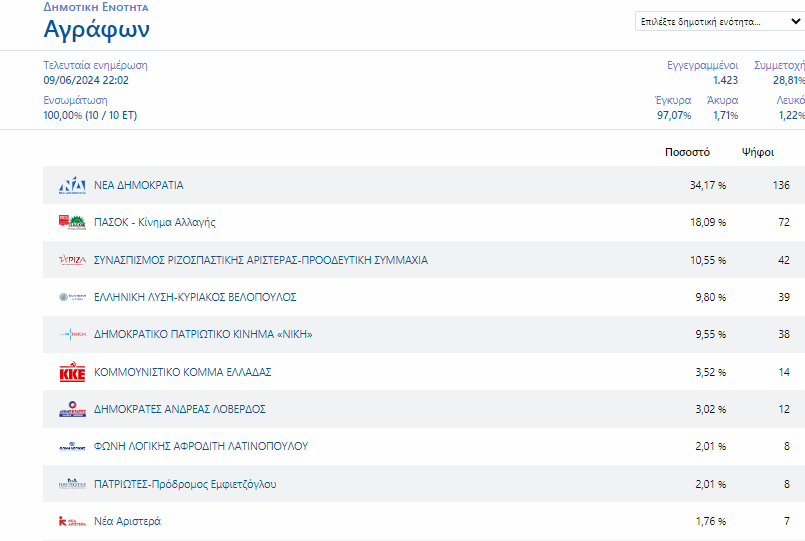Click the 1,76 % percentage value
The height and width of the screenshot is (541, 805).
(711, 521)
